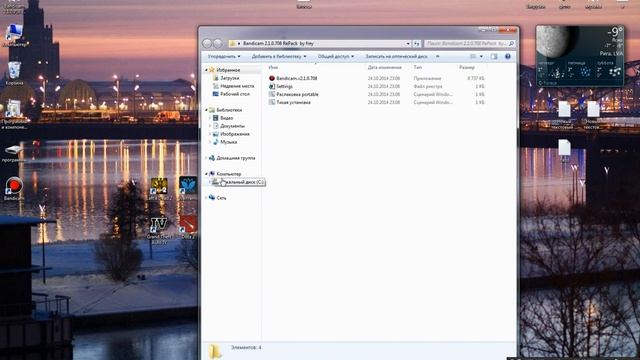Expand the Музыка library node

pos(210,142)
